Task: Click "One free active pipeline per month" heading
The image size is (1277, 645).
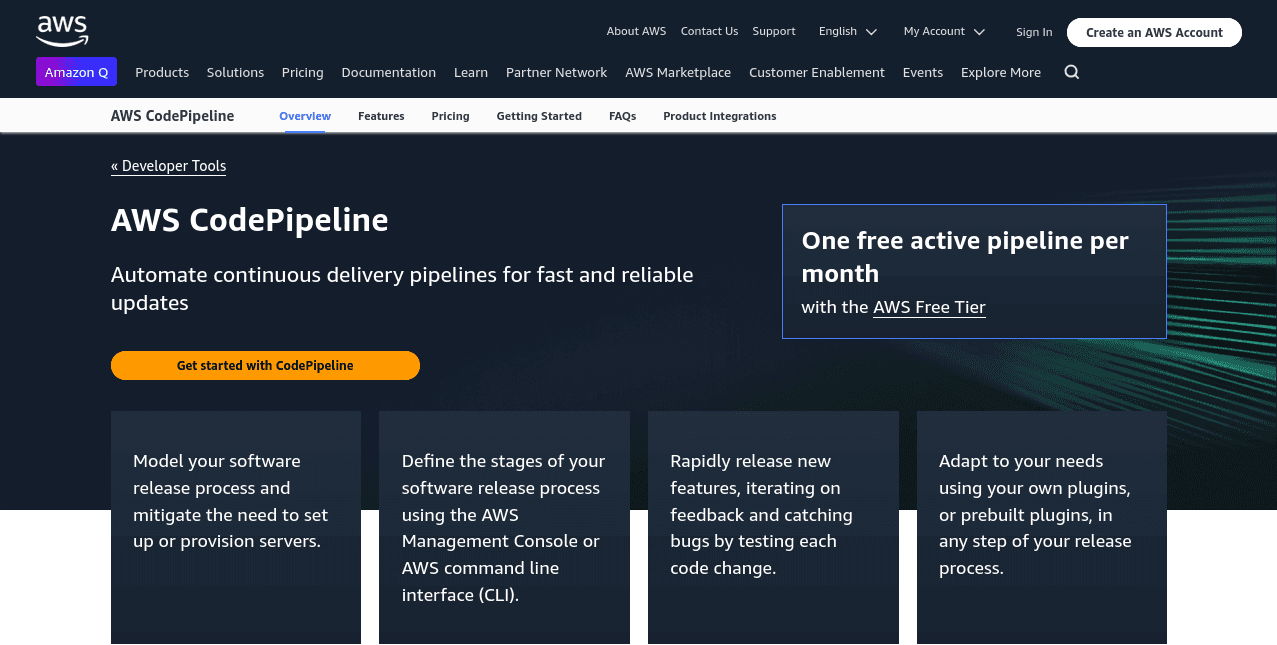Action: tap(965, 257)
